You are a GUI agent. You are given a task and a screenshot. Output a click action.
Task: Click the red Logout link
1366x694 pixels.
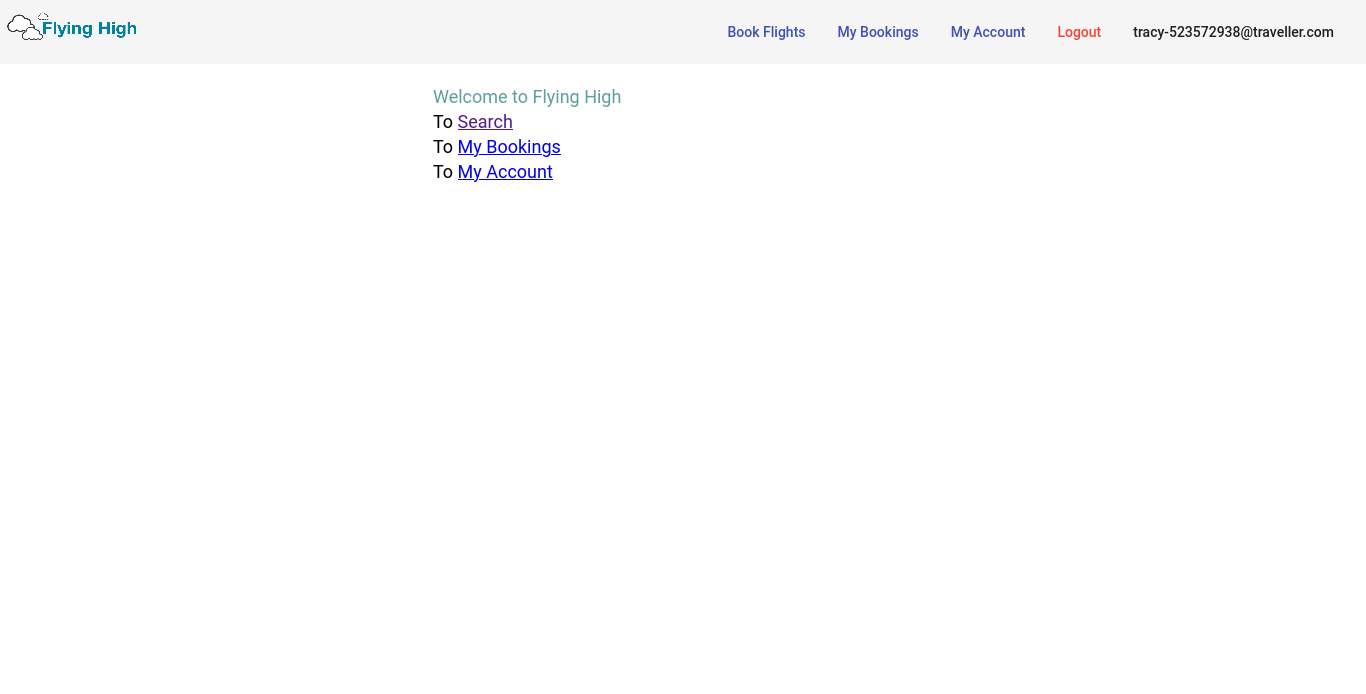[1079, 32]
